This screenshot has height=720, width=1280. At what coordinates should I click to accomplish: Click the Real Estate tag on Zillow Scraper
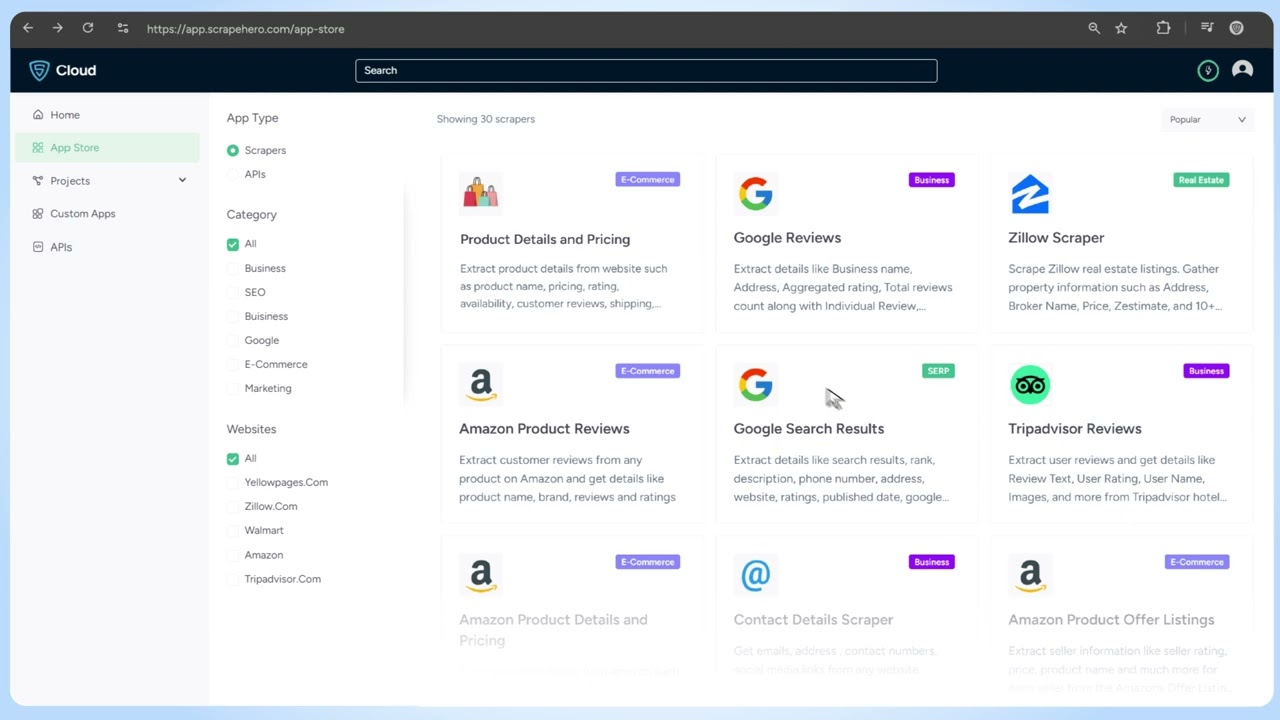point(1201,180)
